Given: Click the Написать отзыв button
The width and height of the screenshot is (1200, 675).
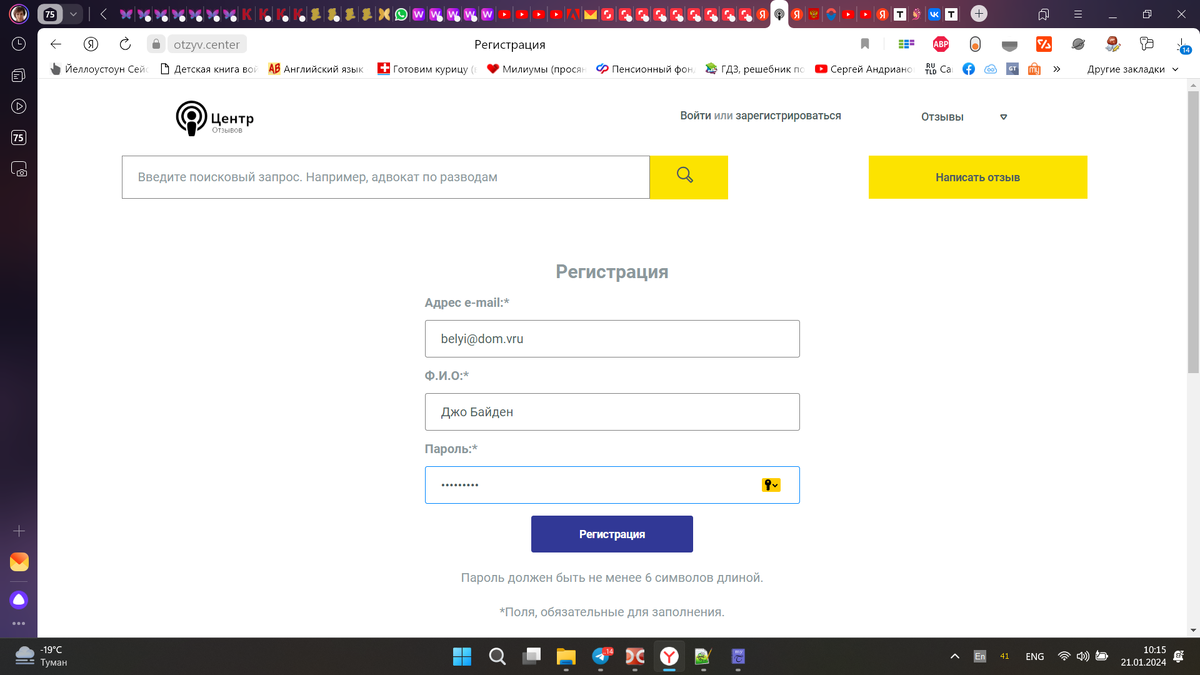Looking at the screenshot, I should tap(977, 177).
